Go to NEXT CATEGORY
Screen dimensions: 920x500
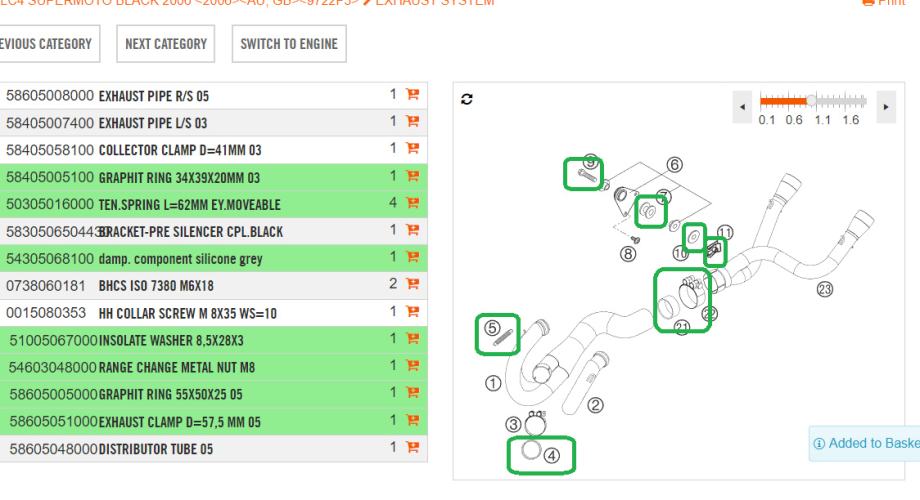[x=166, y=45]
